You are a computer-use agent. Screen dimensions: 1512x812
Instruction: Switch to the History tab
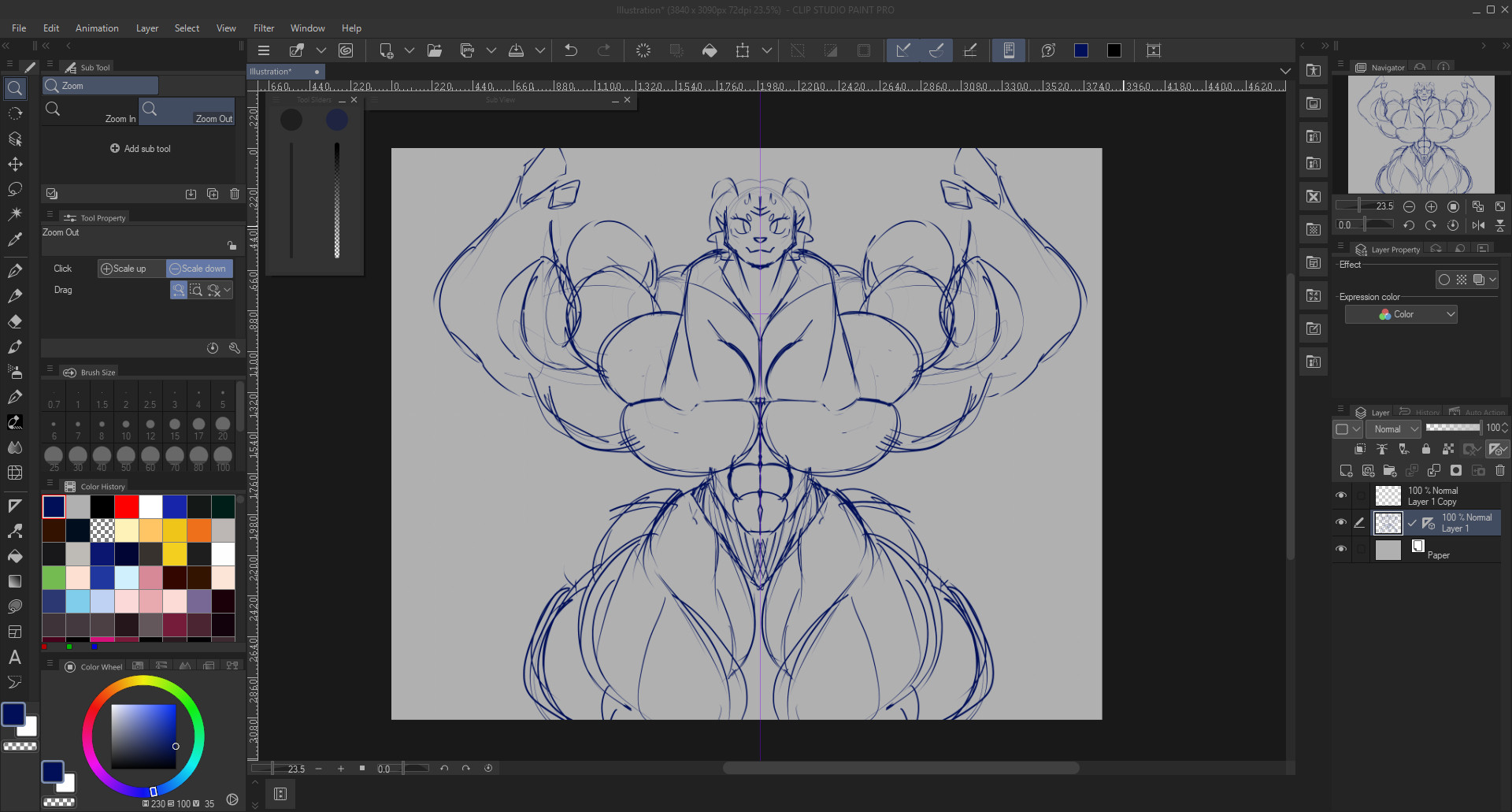[1420, 412]
